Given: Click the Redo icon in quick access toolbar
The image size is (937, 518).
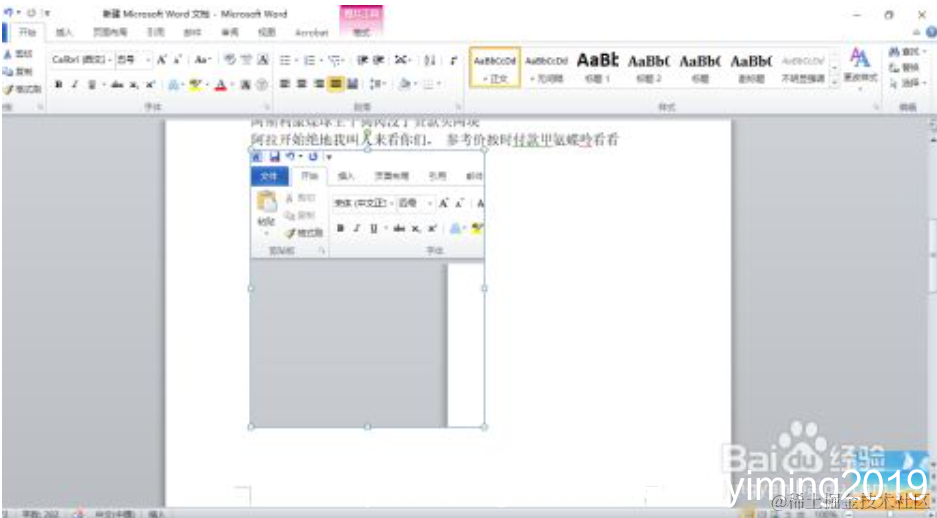Looking at the screenshot, I should point(32,12).
